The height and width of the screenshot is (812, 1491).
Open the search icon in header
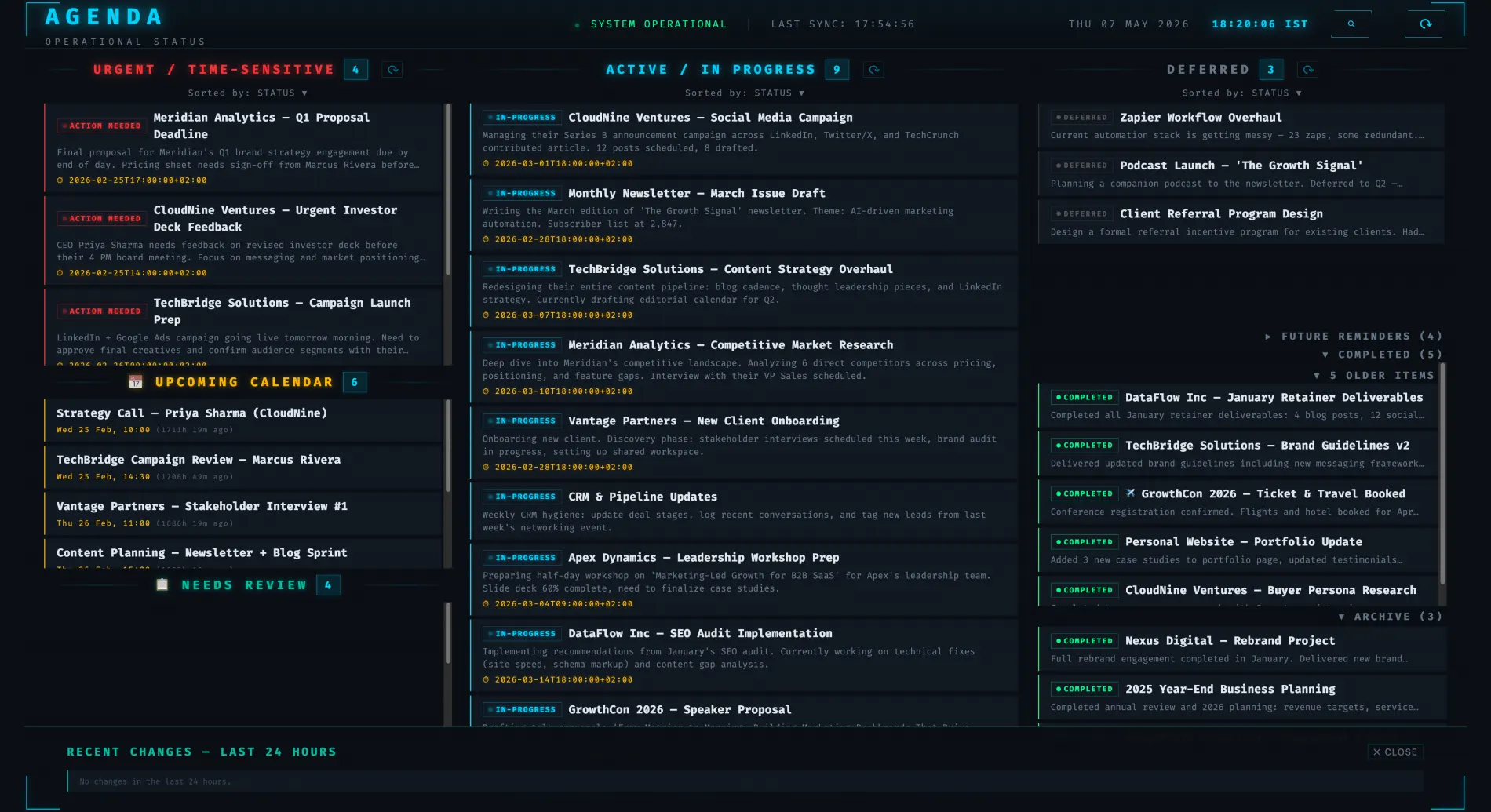1351,24
